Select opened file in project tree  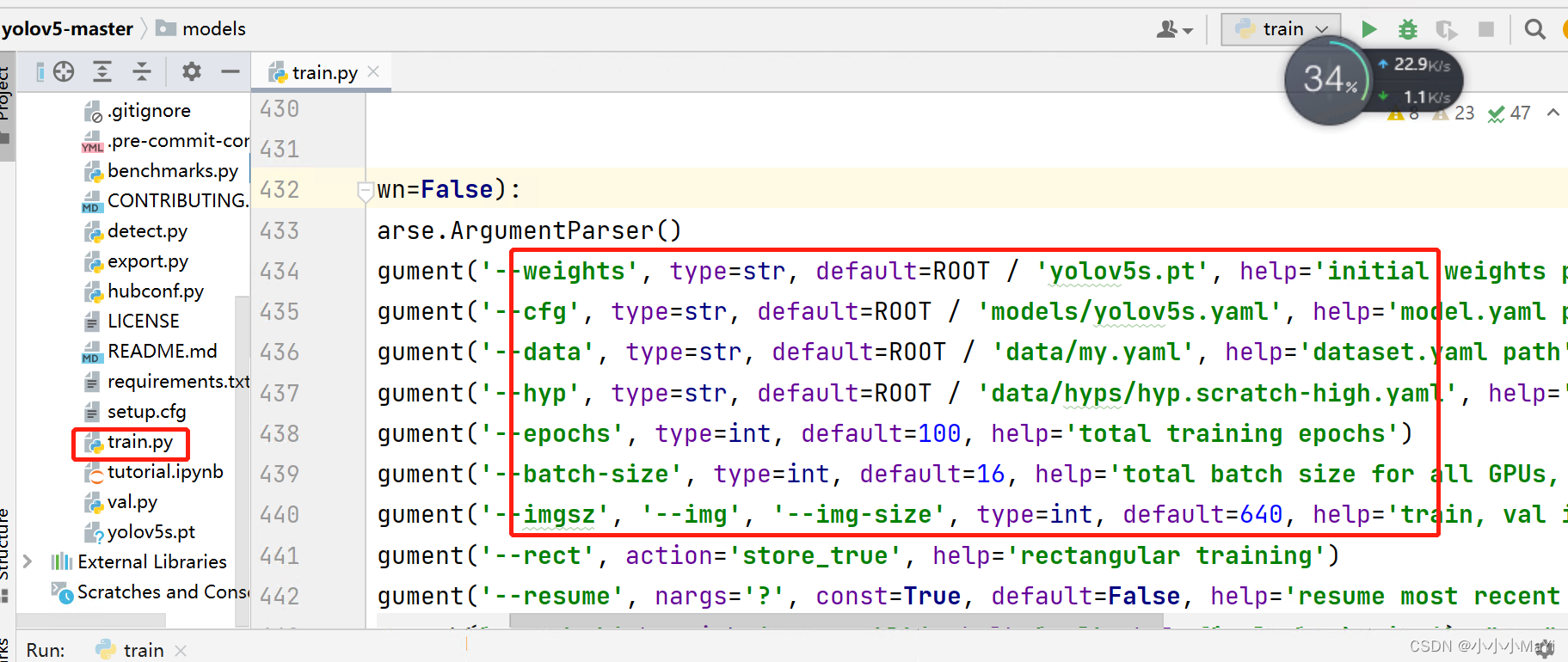[64, 71]
